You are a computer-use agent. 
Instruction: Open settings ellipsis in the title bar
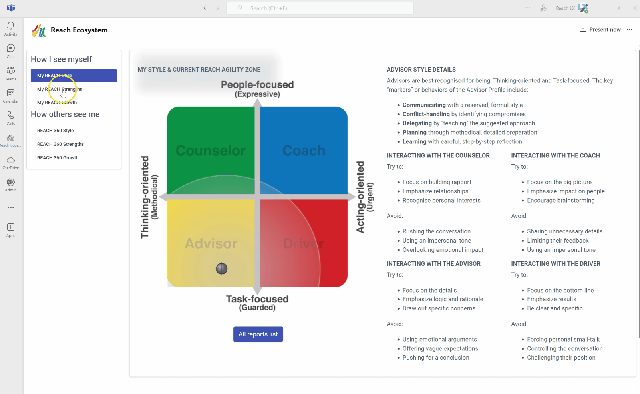pos(528,8)
